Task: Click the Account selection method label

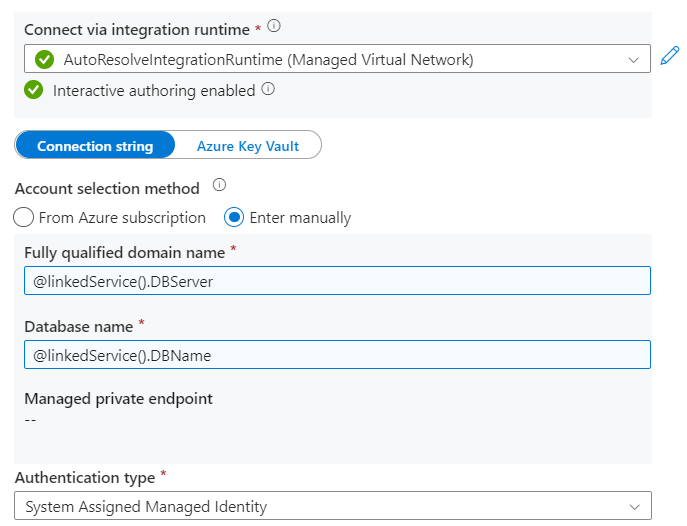Action: [x=107, y=189]
